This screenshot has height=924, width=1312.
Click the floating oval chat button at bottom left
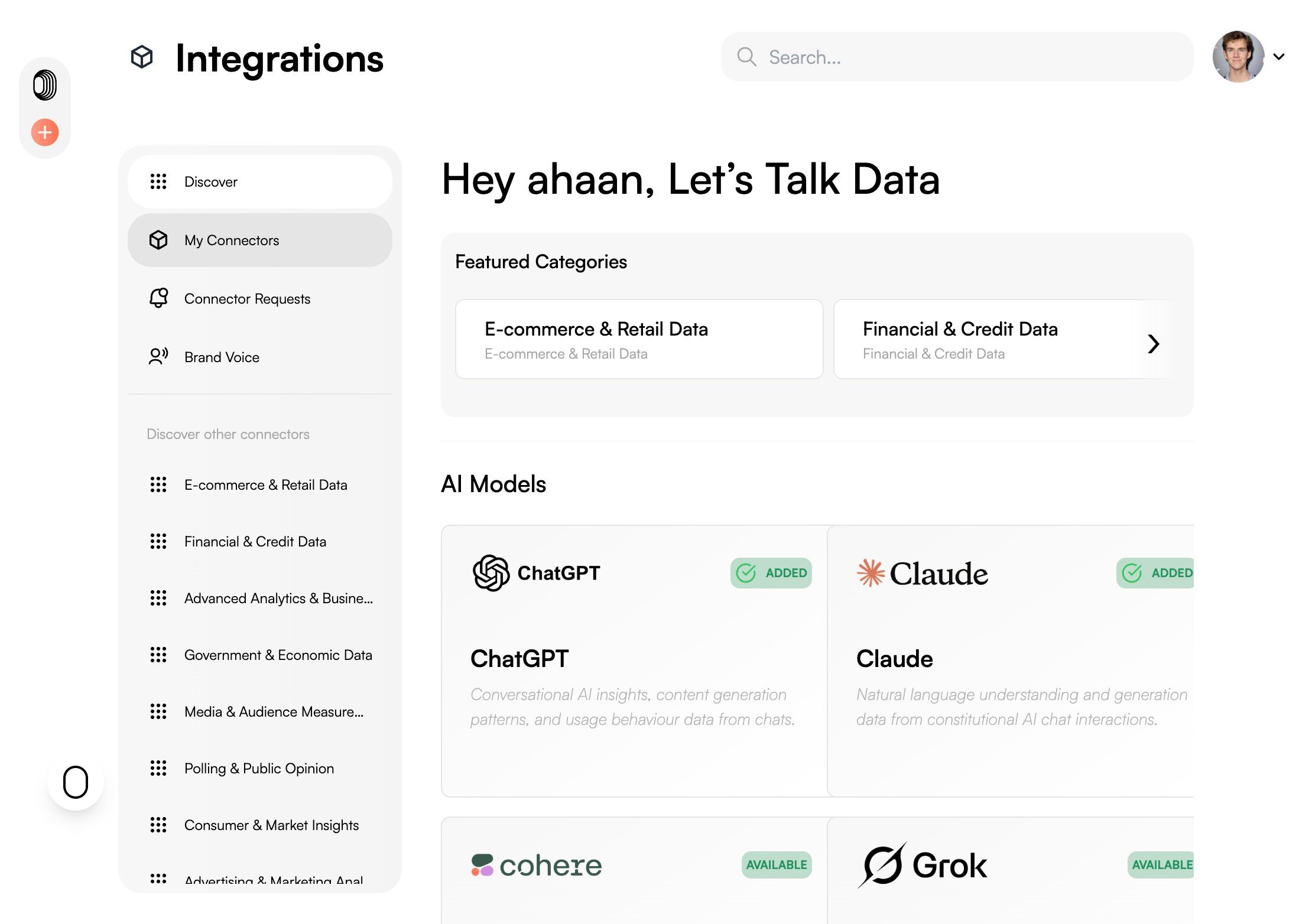[x=76, y=782]
